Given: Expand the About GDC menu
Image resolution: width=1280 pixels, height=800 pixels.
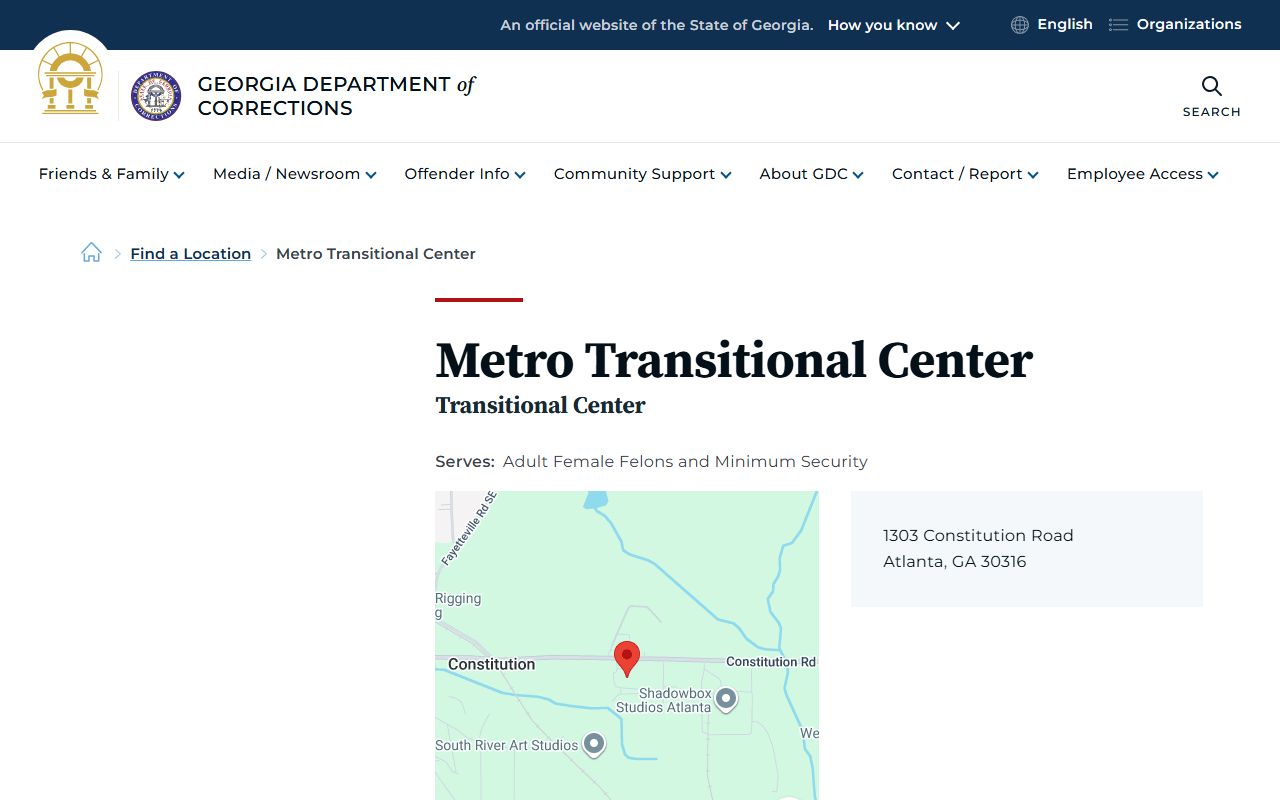Looking at the screenshot, I should click(812, 174).
